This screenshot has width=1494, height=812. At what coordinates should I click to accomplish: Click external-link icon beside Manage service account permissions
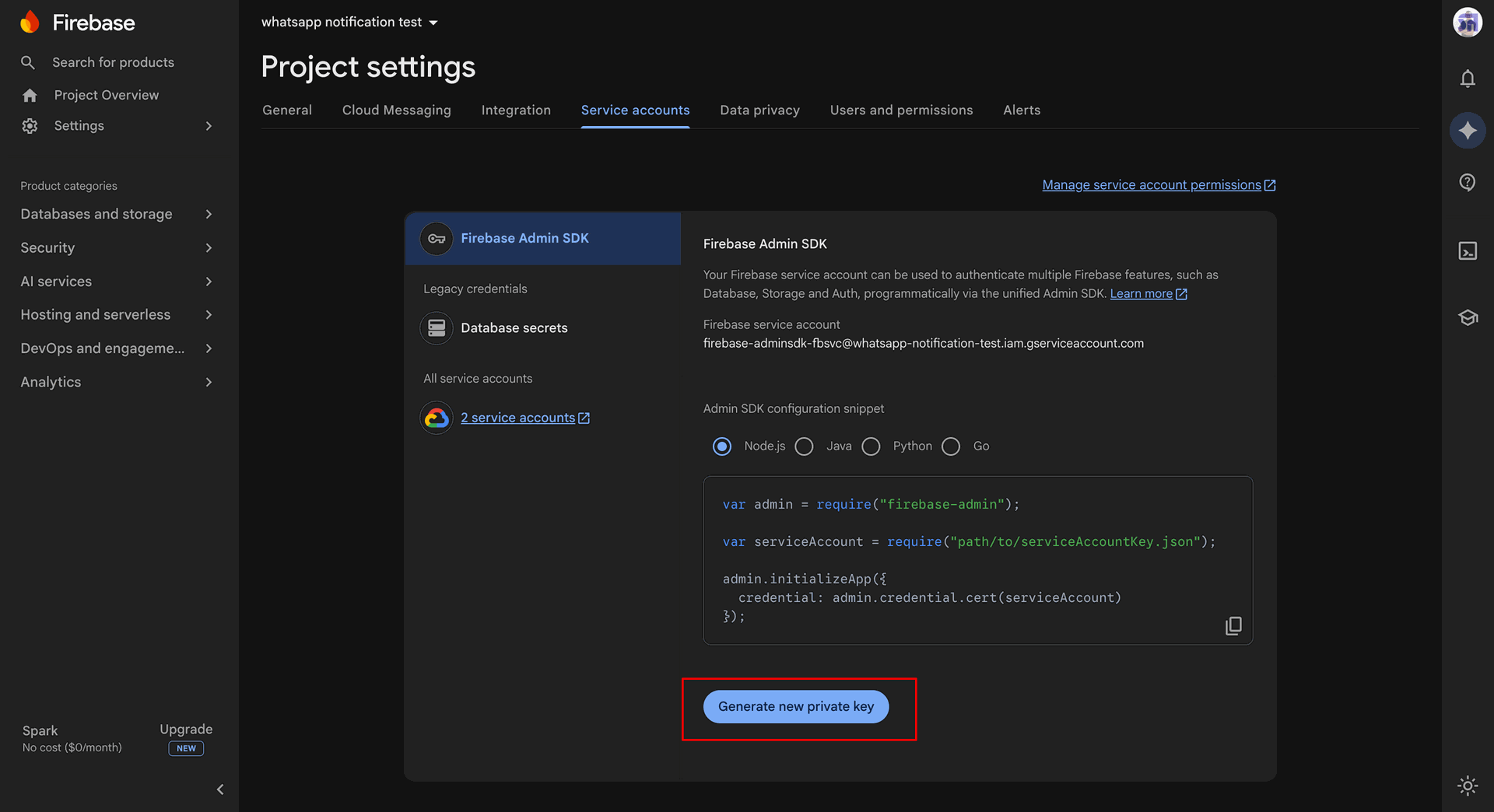[x=1270, y=185]
